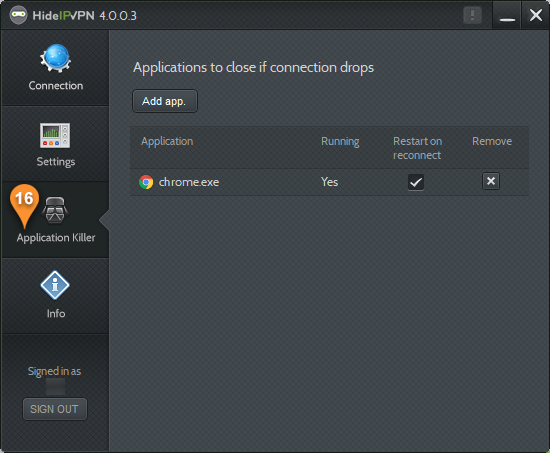Click the HideIPVPN logo in title bar

click(x=18, y=15)
